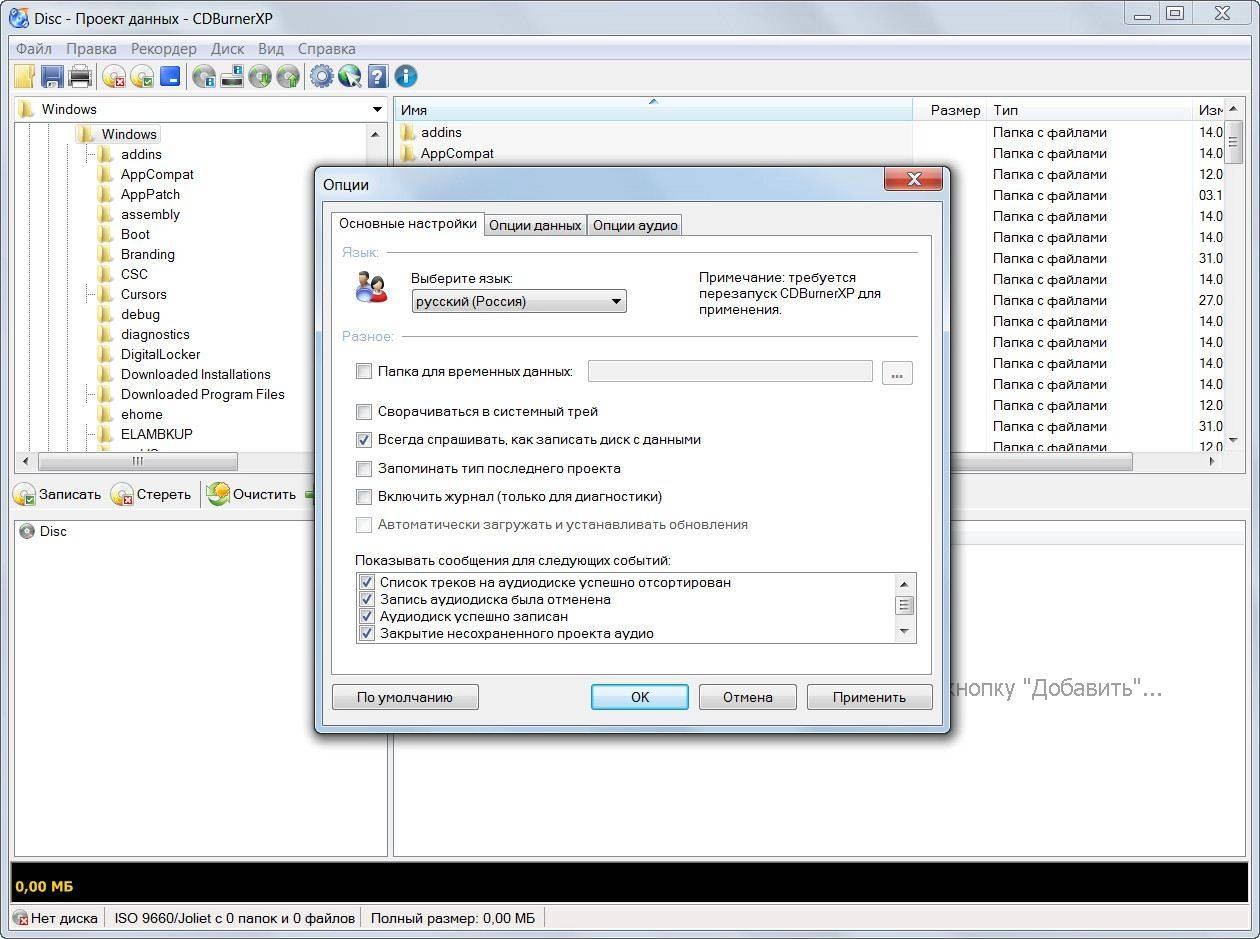Uncheck 'Закрытие несохраненного проекта аудио'
Screen dimensions: 1260x939
(x=367, y=633)
